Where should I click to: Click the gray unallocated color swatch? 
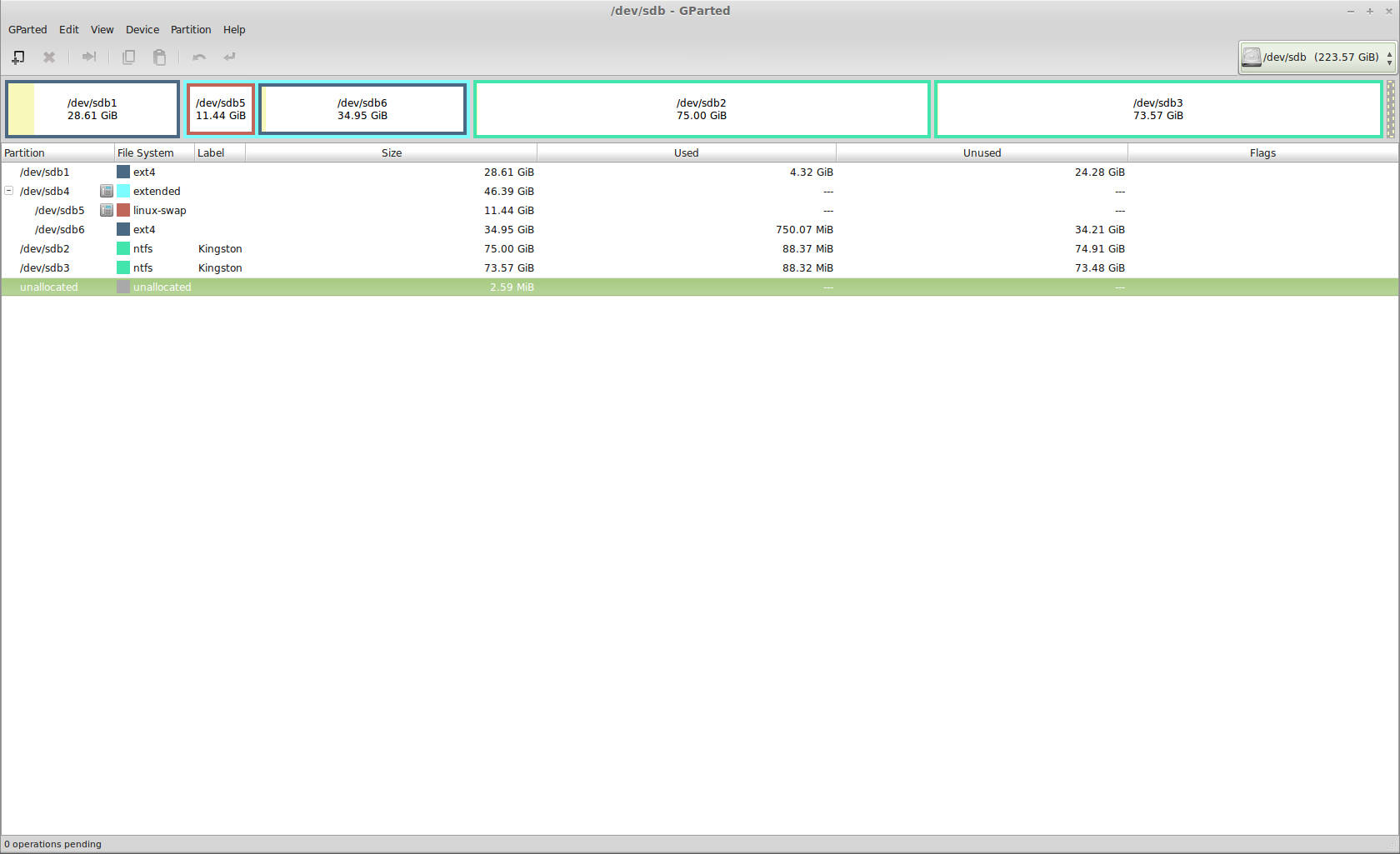click(123, 287)
